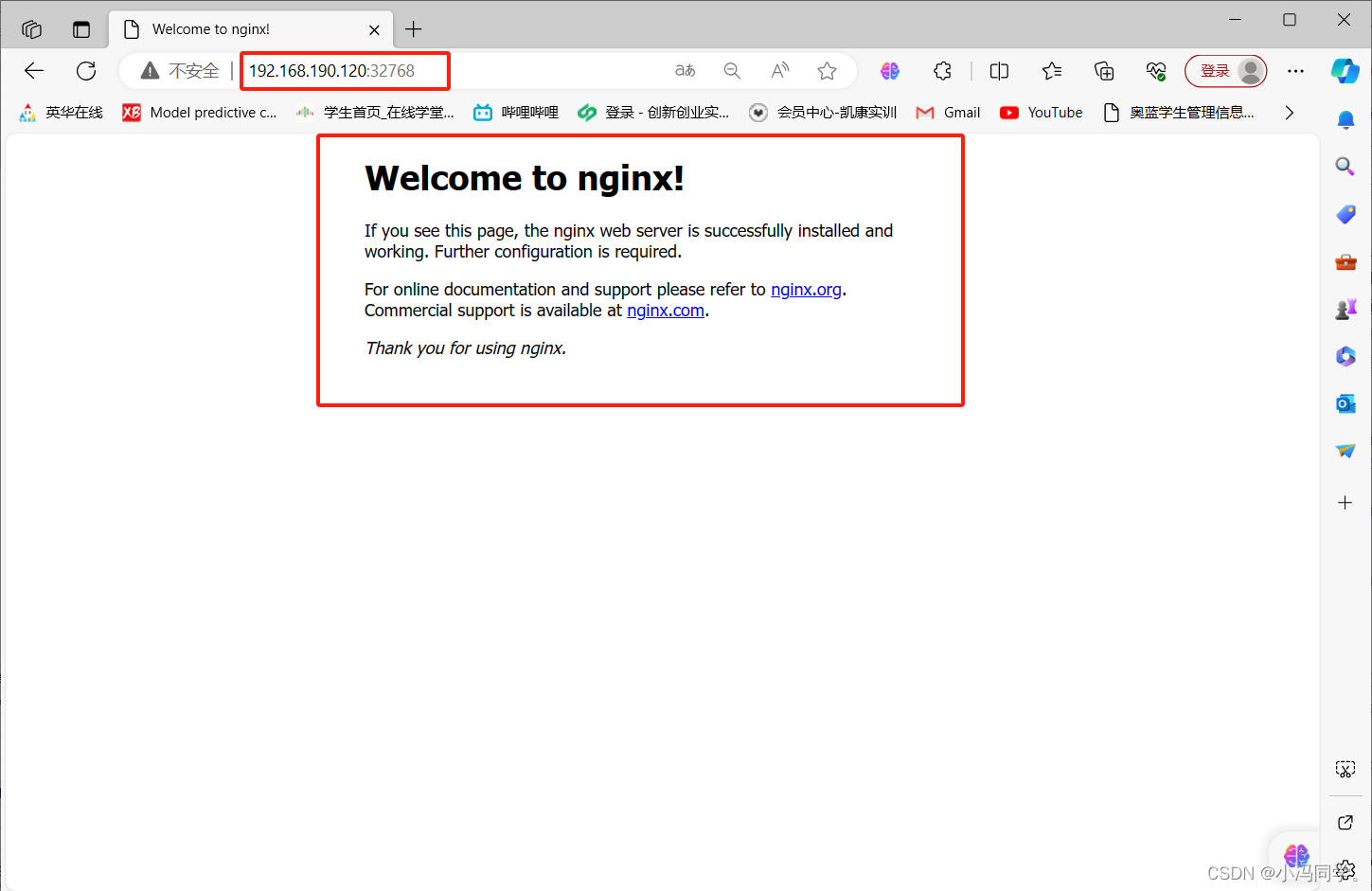Add a sidebar app with plus
Image resolution: width=1372 pixels, height=891 pixels.
[x=1345, y=503]
